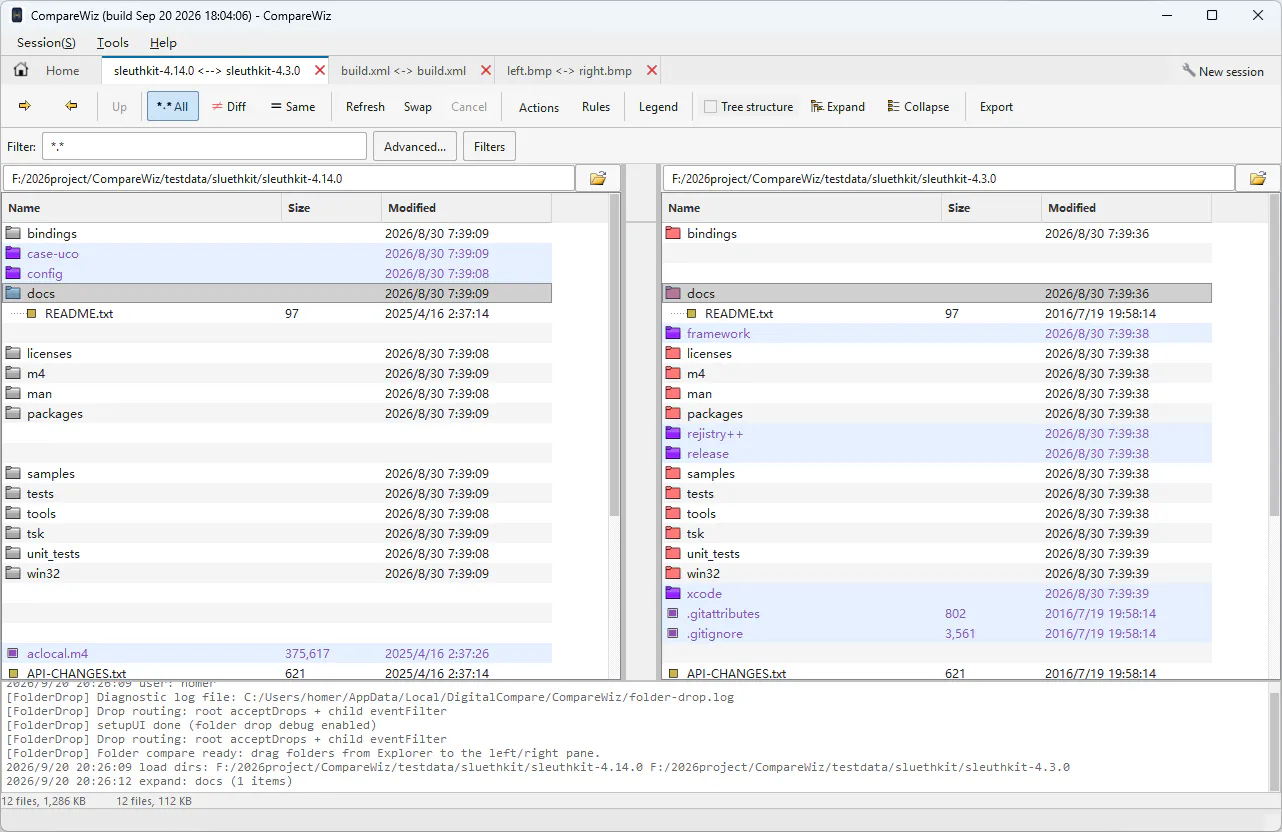Toggle the All files view filter
This screenshot has height=832, width=1282.
[173, 106]
